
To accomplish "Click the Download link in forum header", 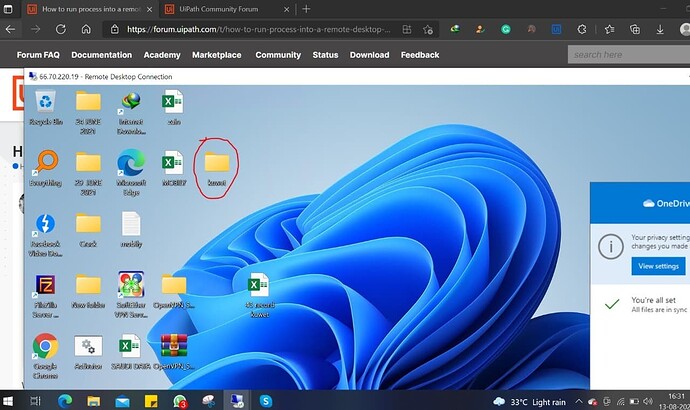I will click(x=370, y=55).
